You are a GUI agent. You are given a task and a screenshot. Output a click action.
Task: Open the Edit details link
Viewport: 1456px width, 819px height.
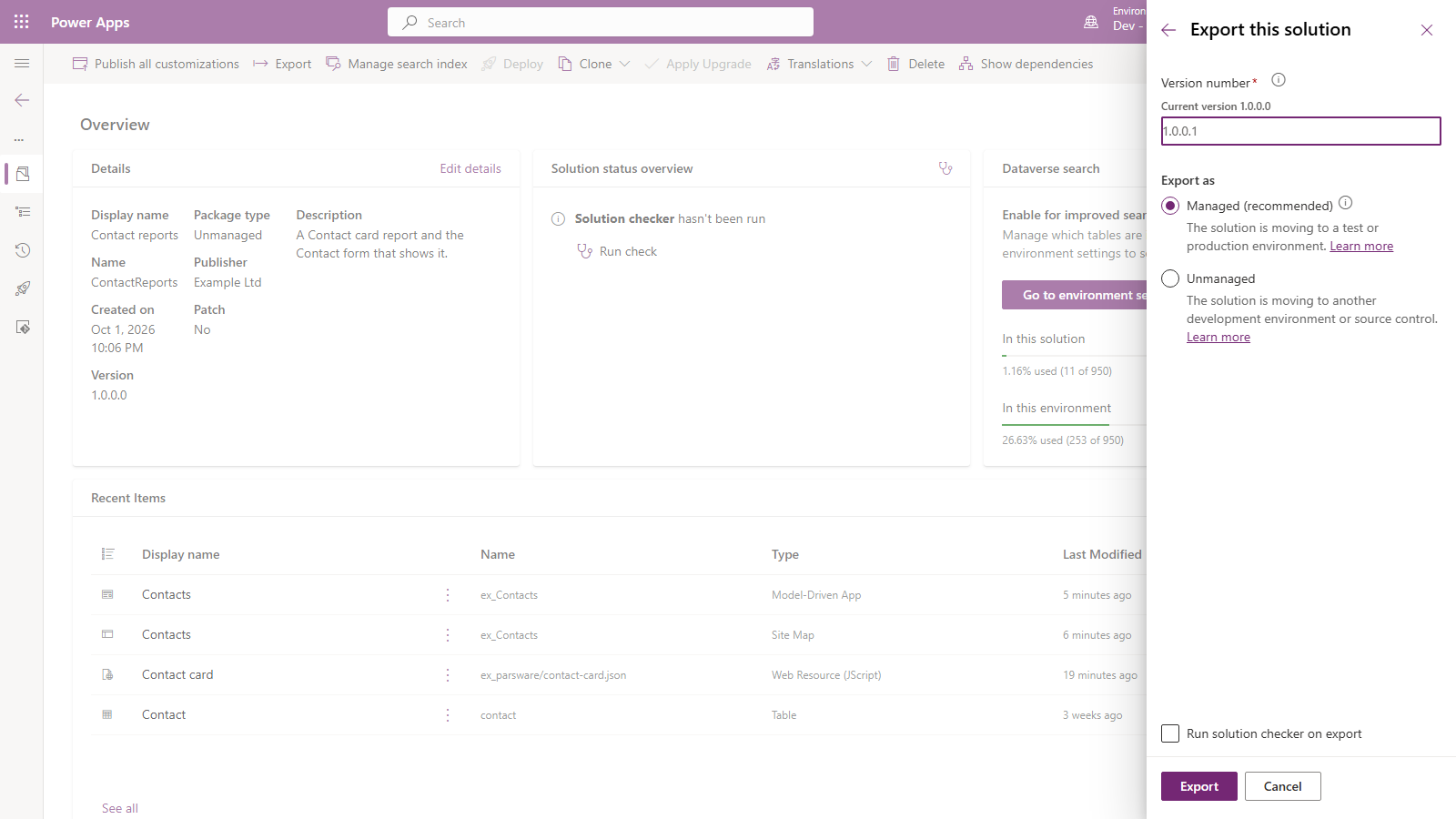[x=470, y=168]
